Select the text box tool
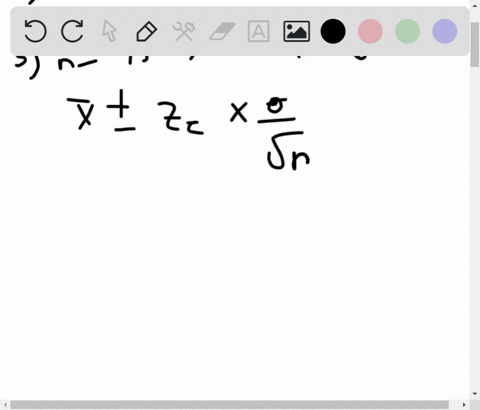Screen dimensions: 480x410 point(259,31)
